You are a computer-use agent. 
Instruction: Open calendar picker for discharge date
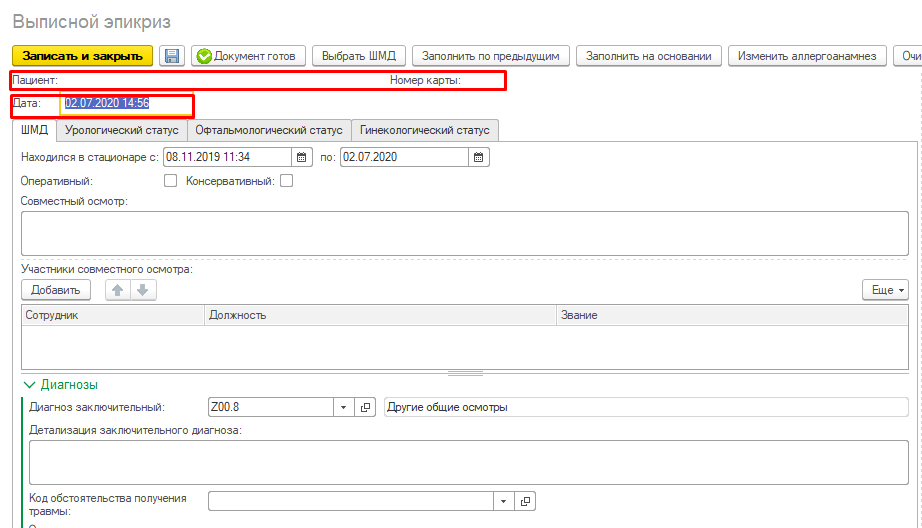tap(478, 157)
